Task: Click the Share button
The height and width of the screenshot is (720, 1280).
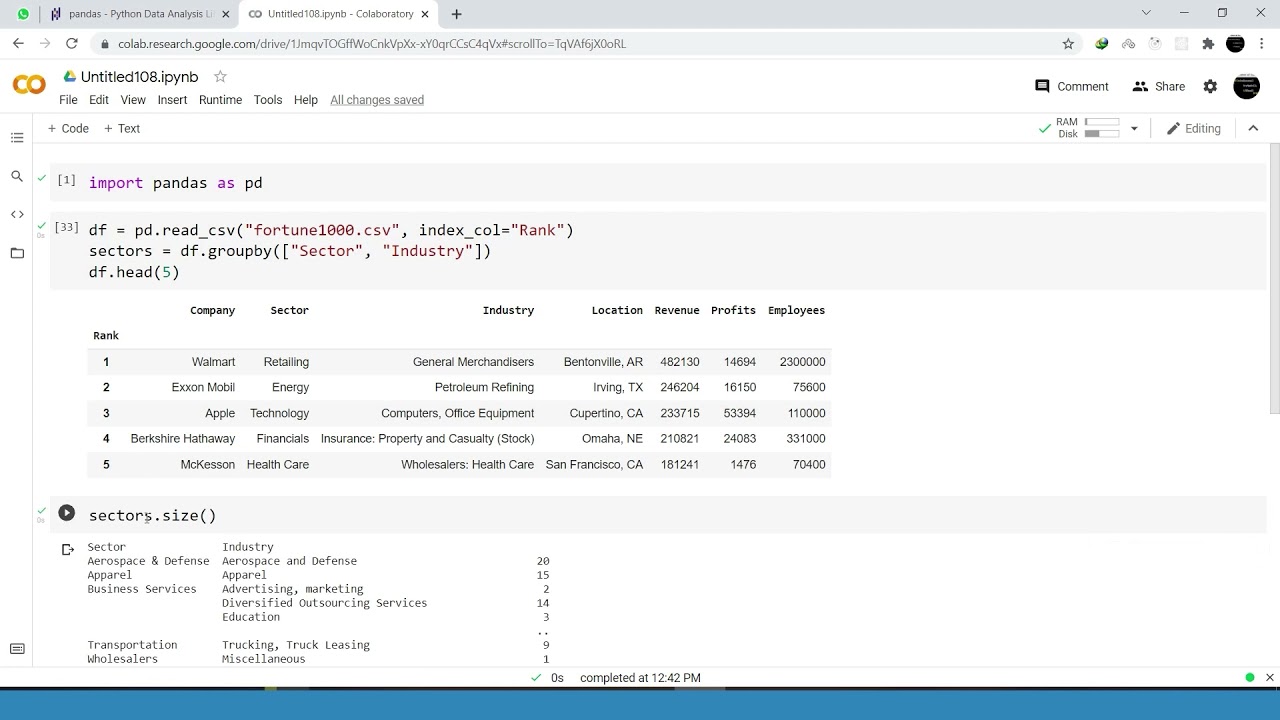Action: pos(1159,87)
